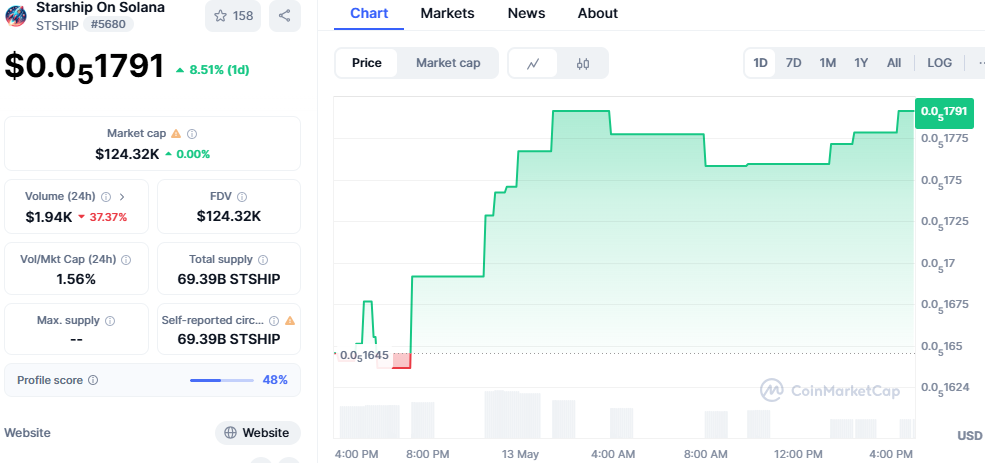Click the 0.0₅1645 opening price marker
Viewport: 985px width, 463px height.
coord(364,356)
